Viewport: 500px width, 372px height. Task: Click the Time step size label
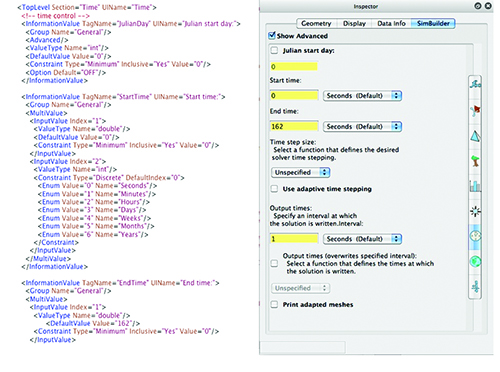[x=293, y=142]
